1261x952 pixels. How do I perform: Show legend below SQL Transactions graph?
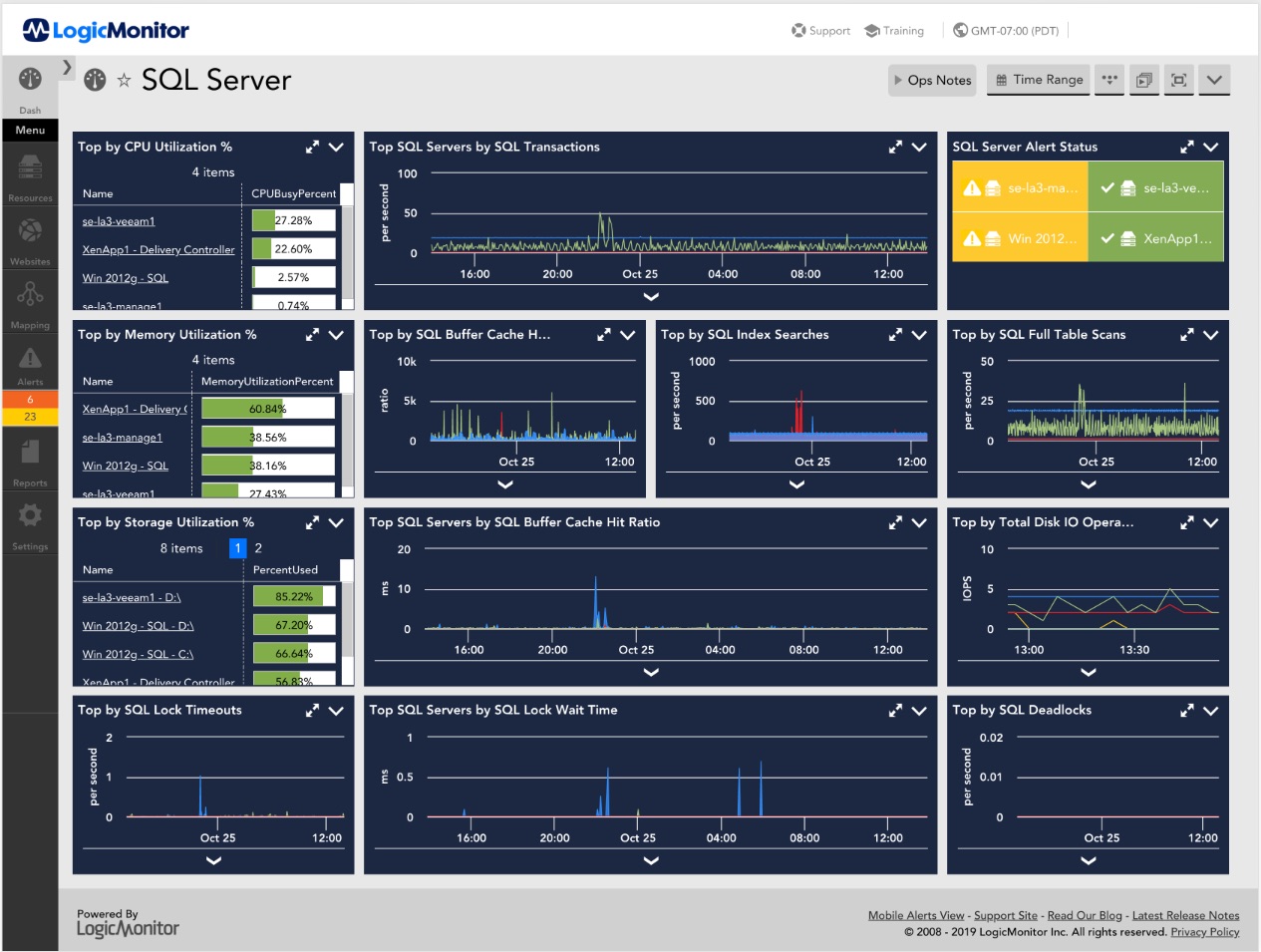pos(651,296)
